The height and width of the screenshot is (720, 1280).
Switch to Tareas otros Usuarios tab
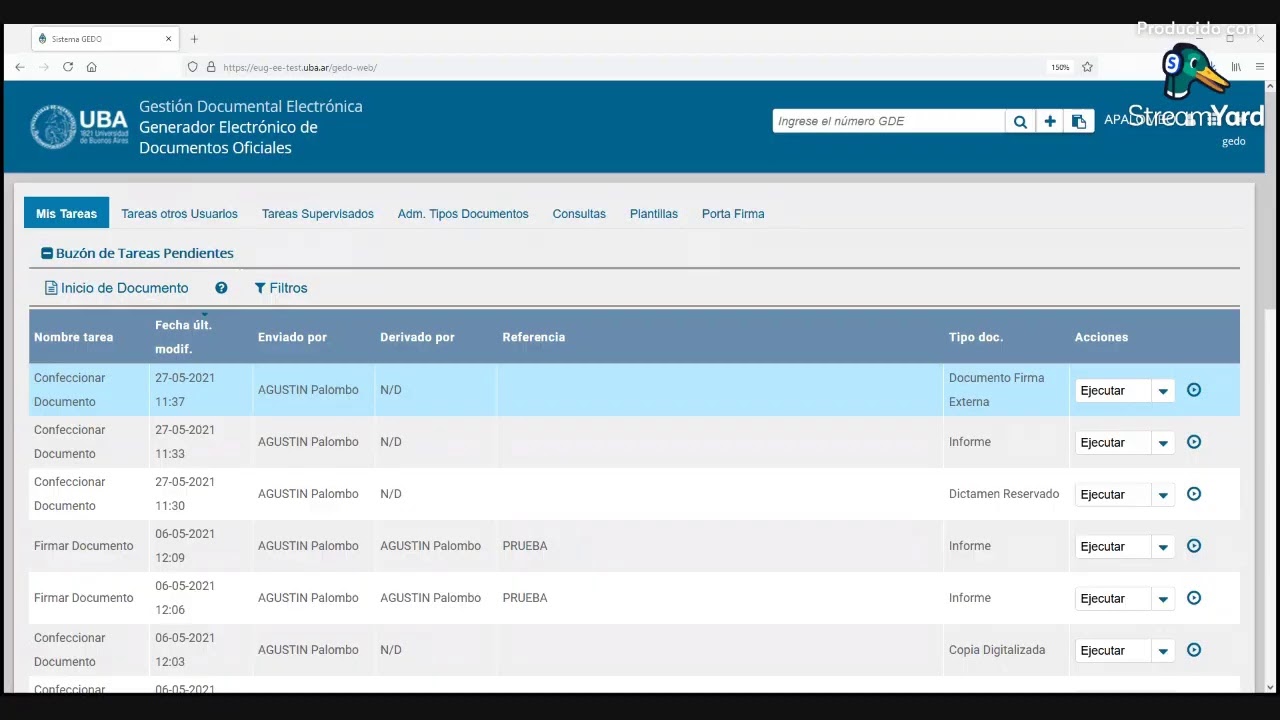point(179,214)
